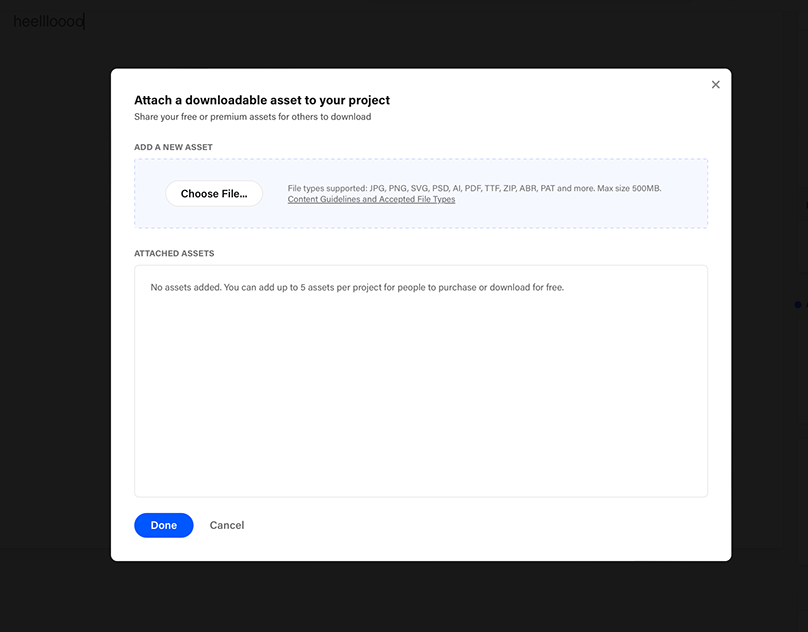Cancel the asset attachment dialog
808x632 pixels.
tap(227, 525)
